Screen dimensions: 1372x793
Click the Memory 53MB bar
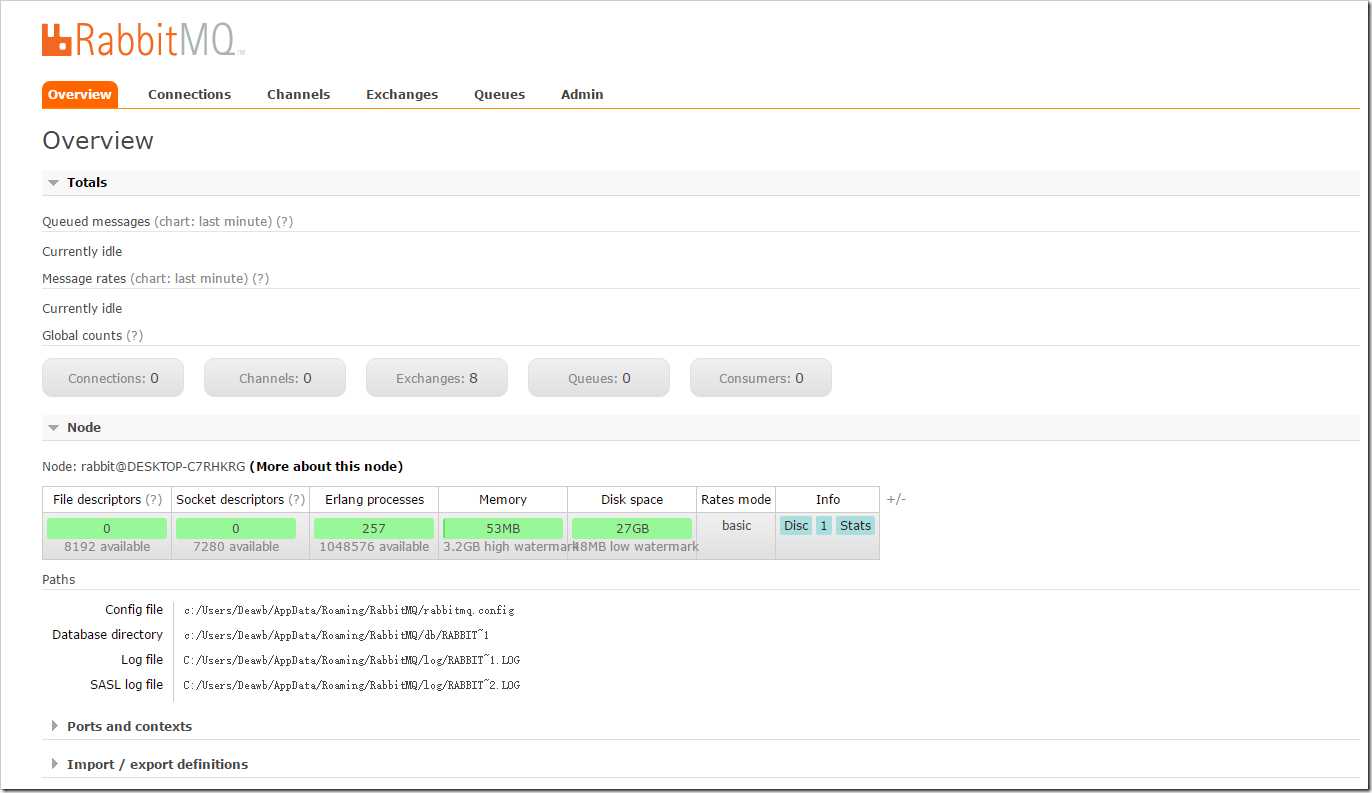(x=503, y=528)
